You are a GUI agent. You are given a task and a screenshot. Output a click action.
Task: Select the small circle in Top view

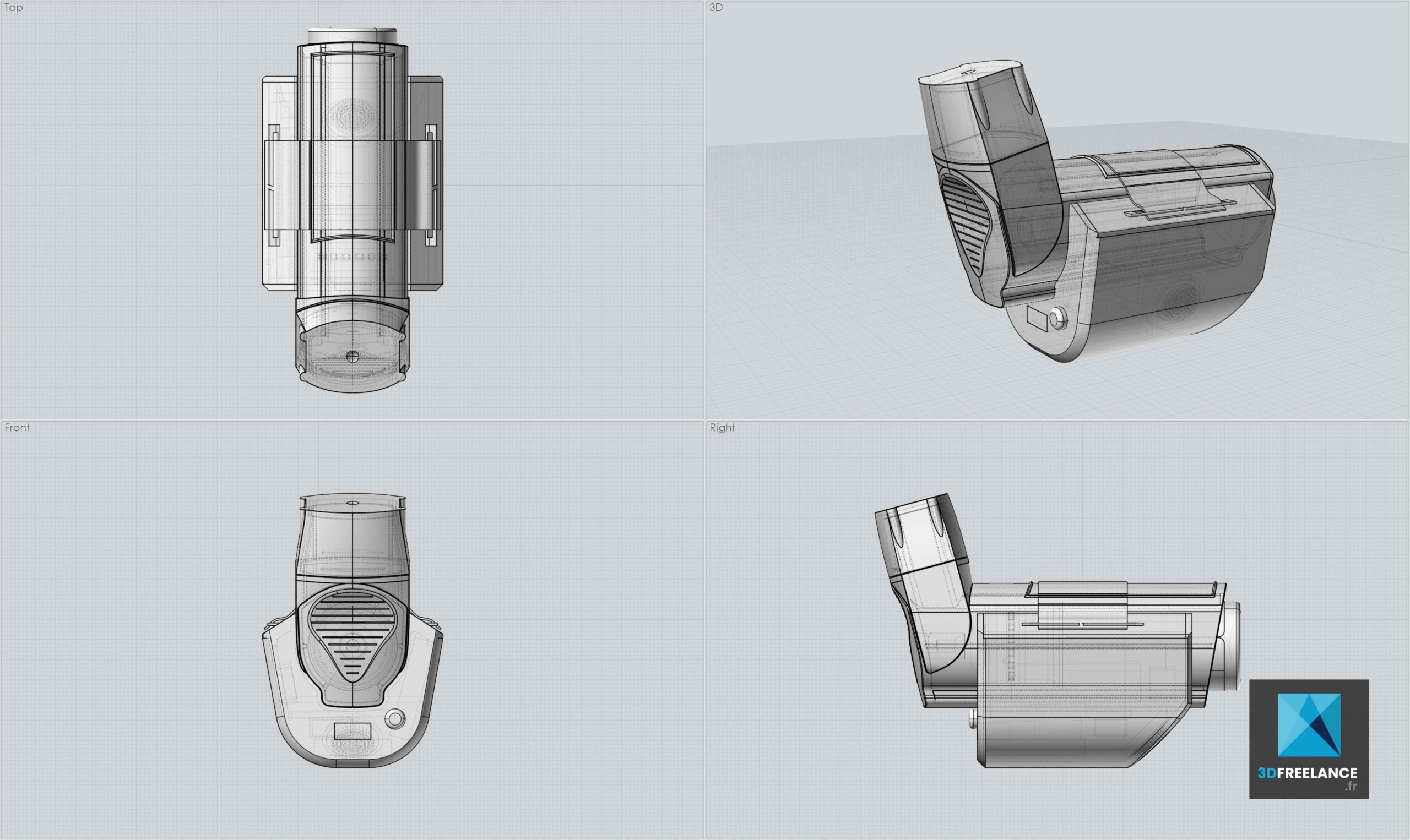352,357
